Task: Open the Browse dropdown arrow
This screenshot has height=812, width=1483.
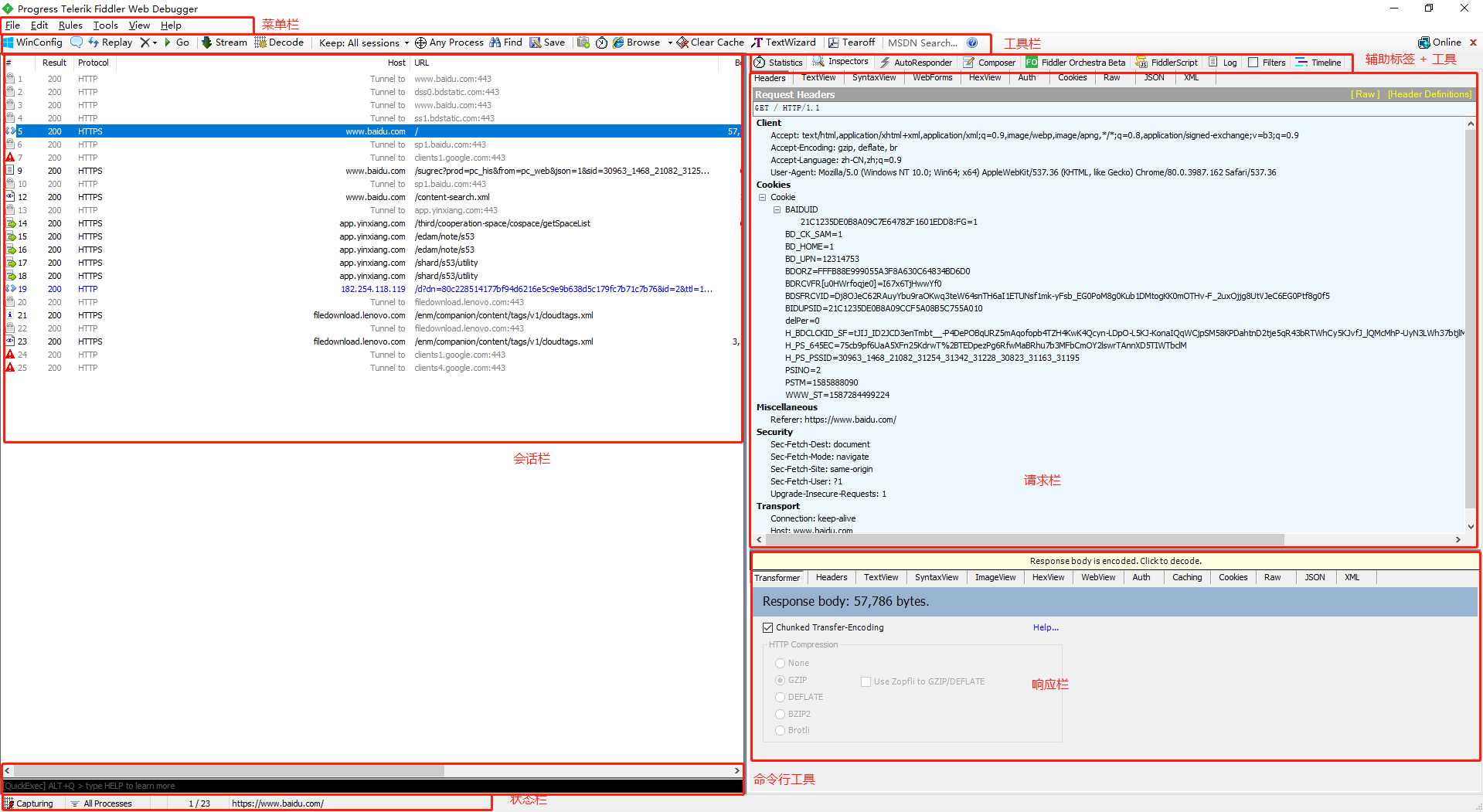Action: click(669, 42)
